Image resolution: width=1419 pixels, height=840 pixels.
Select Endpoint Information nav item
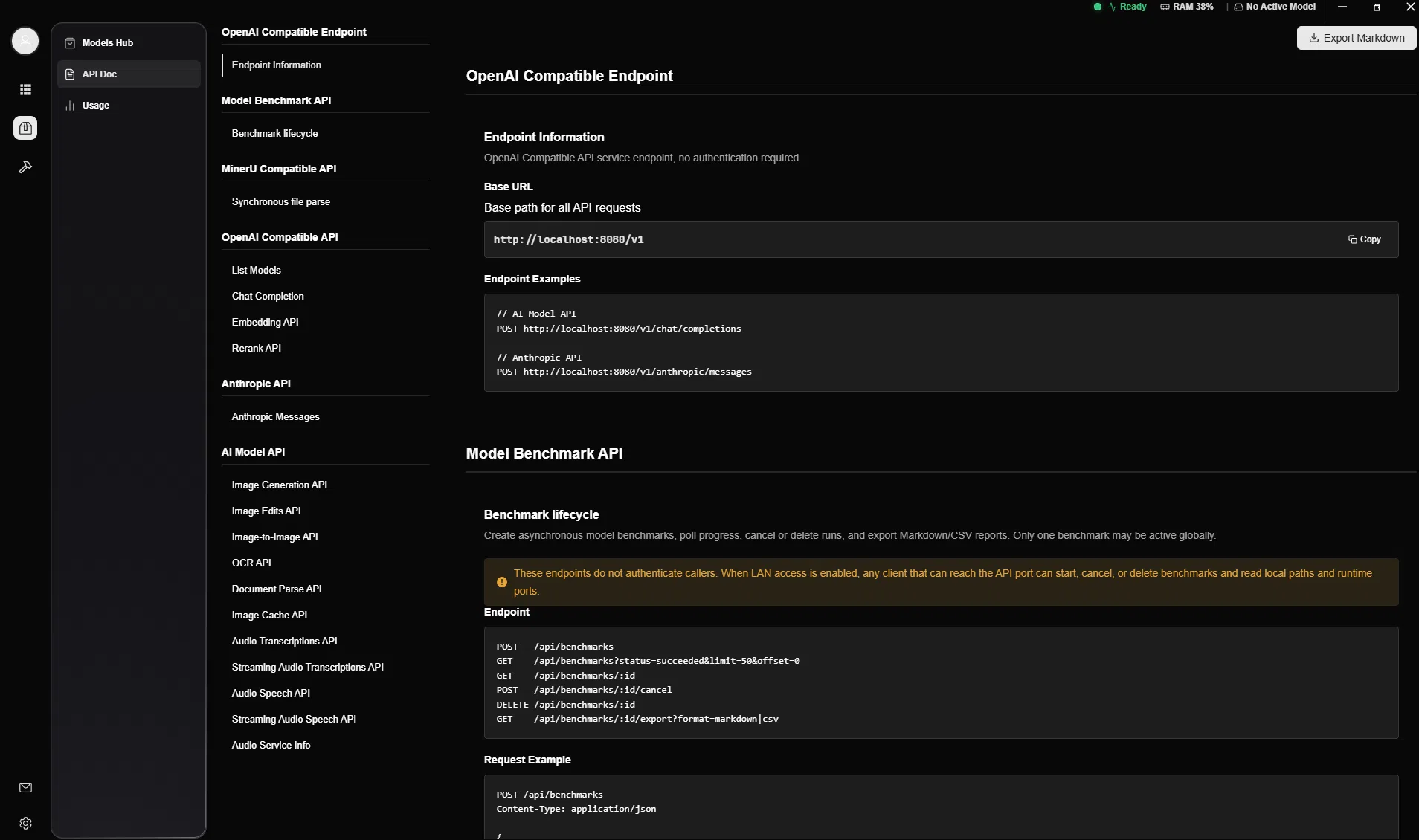pyautogui.click(x=276, y=65)
